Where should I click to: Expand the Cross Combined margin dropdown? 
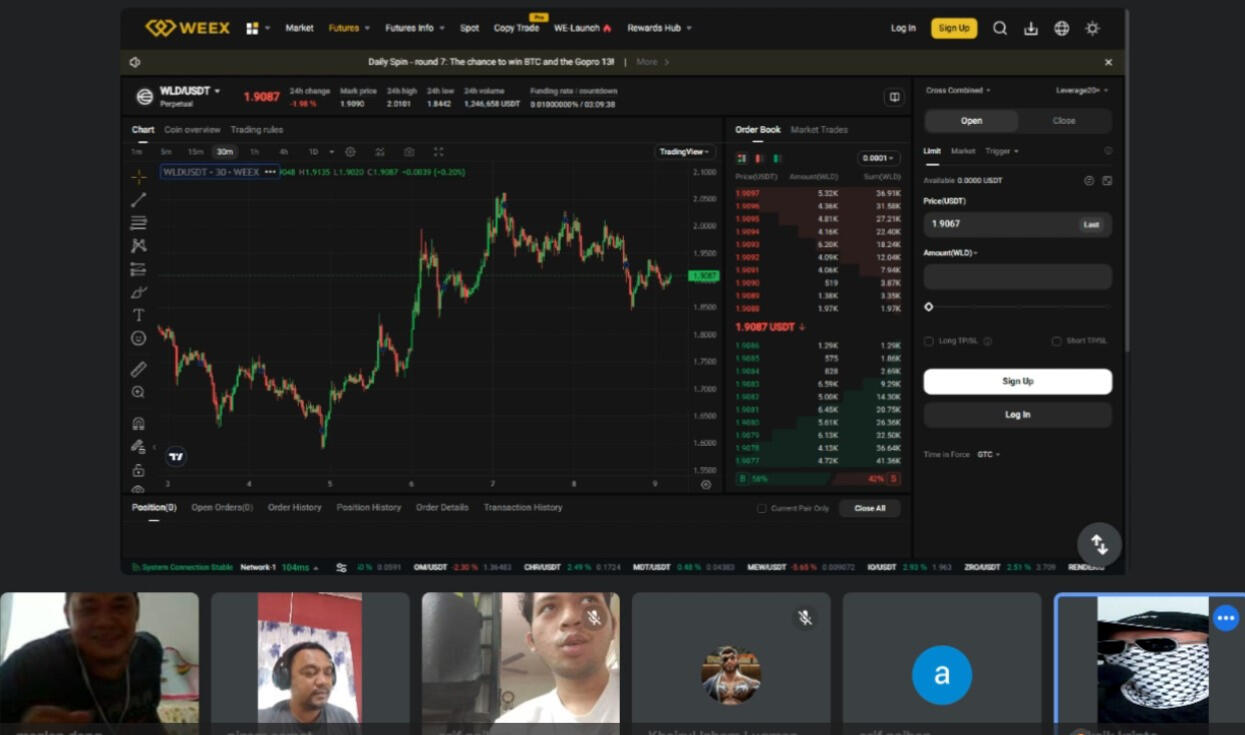coord(958,90)
